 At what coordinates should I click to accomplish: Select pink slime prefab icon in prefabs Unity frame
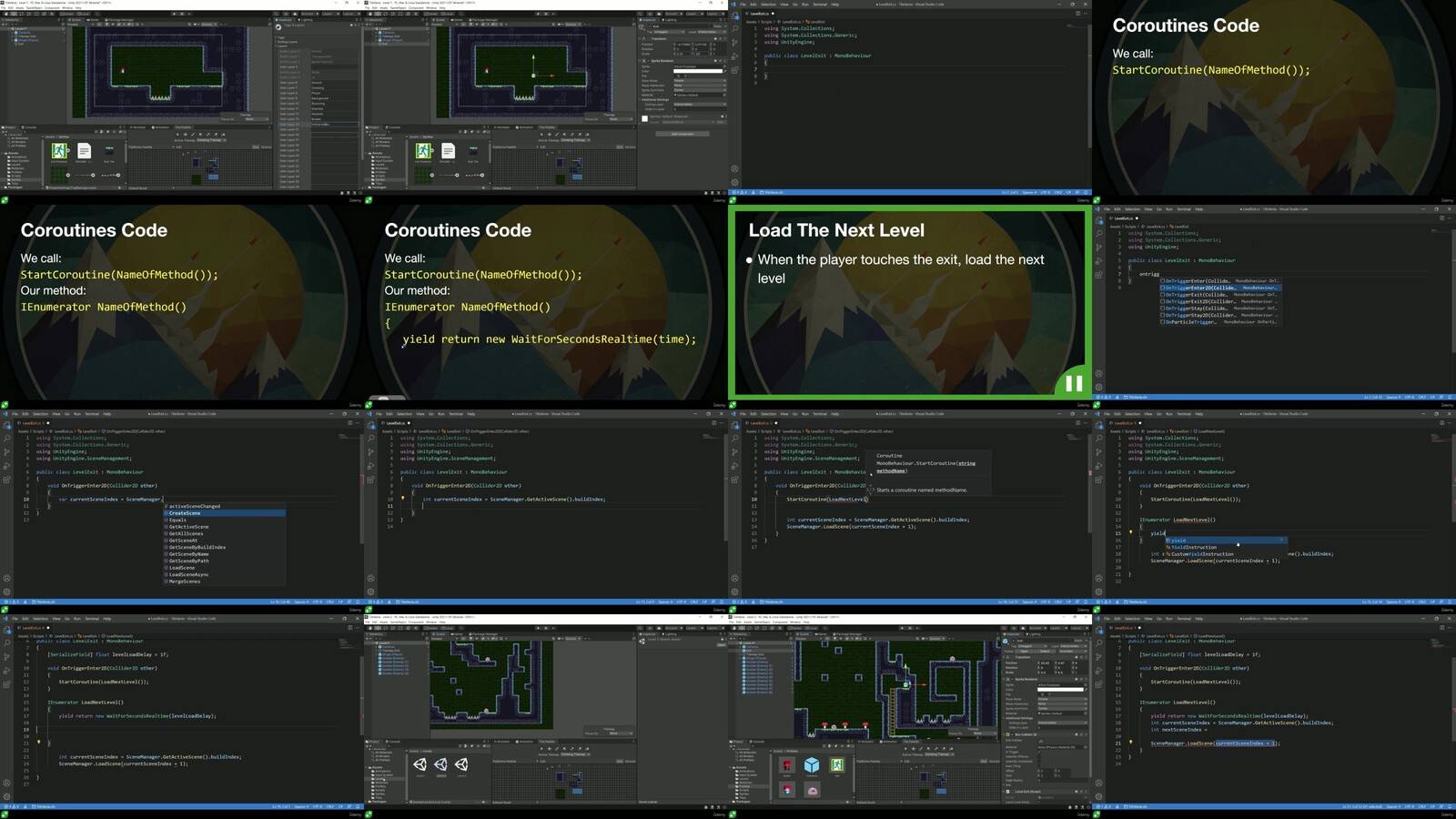coord(812,790)
